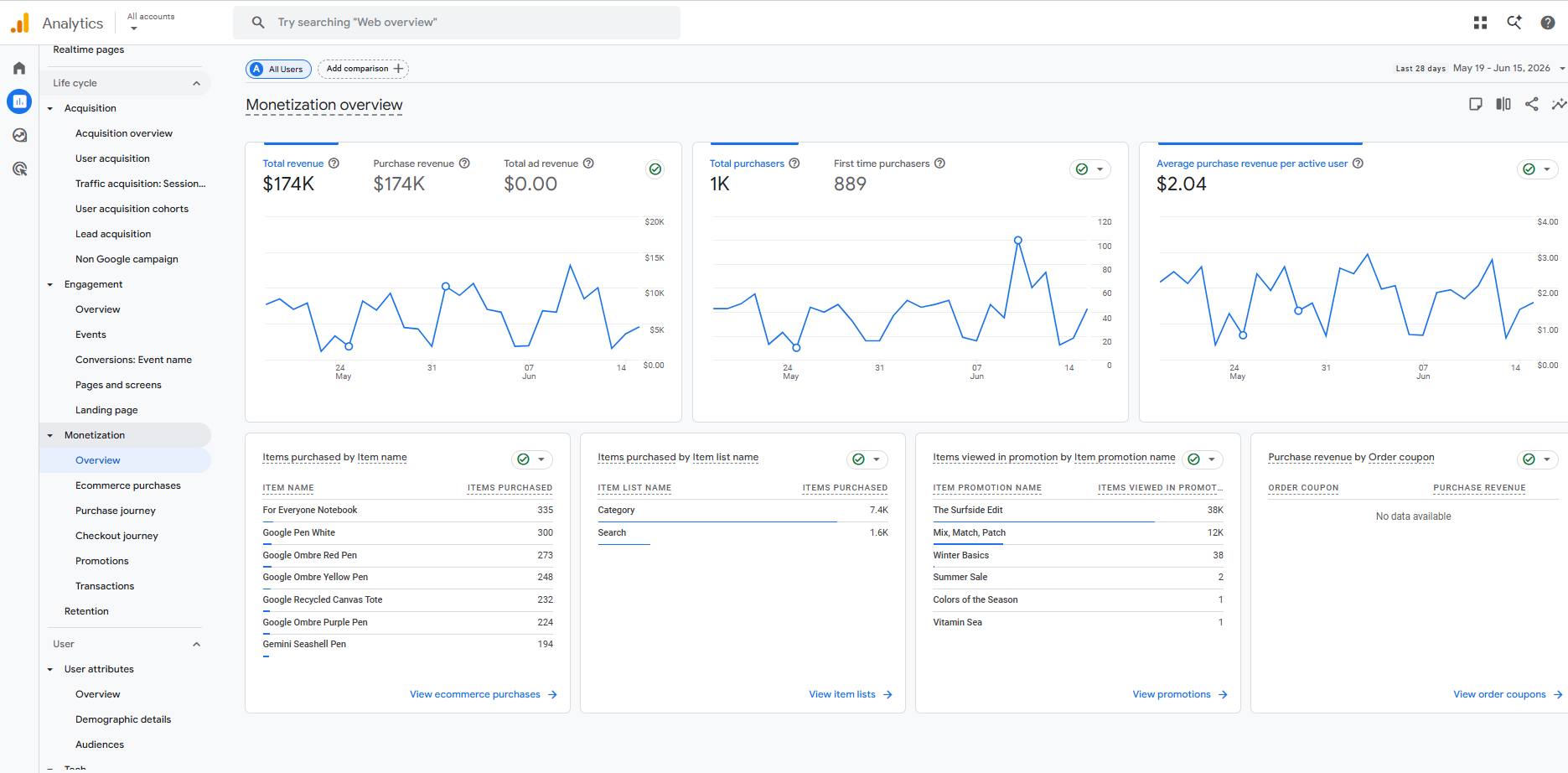Open the Insights search sparkle icon
Image resolution: width=1568 pixels, height=773 pixels.
(x=1514, y=23)
